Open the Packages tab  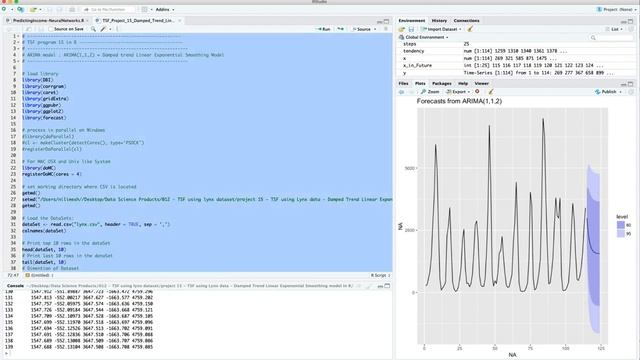(442, 83)
